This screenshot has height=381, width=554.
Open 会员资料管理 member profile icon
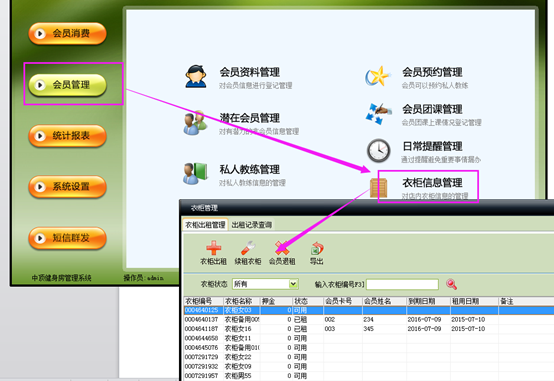pyautogui.click(x=196, y=76)
